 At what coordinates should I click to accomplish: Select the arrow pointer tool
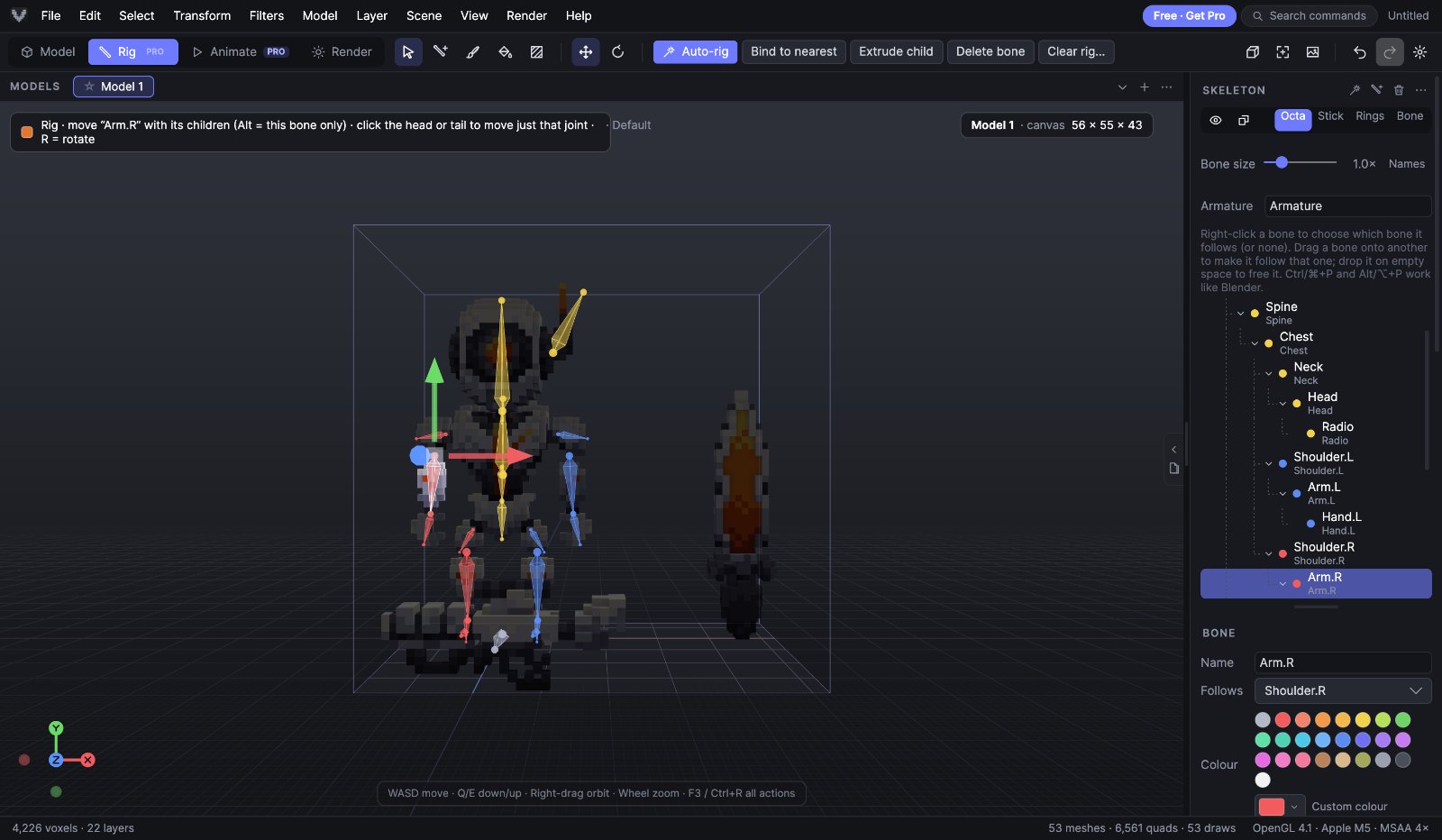pyautogui.click(x=408, y=52)
